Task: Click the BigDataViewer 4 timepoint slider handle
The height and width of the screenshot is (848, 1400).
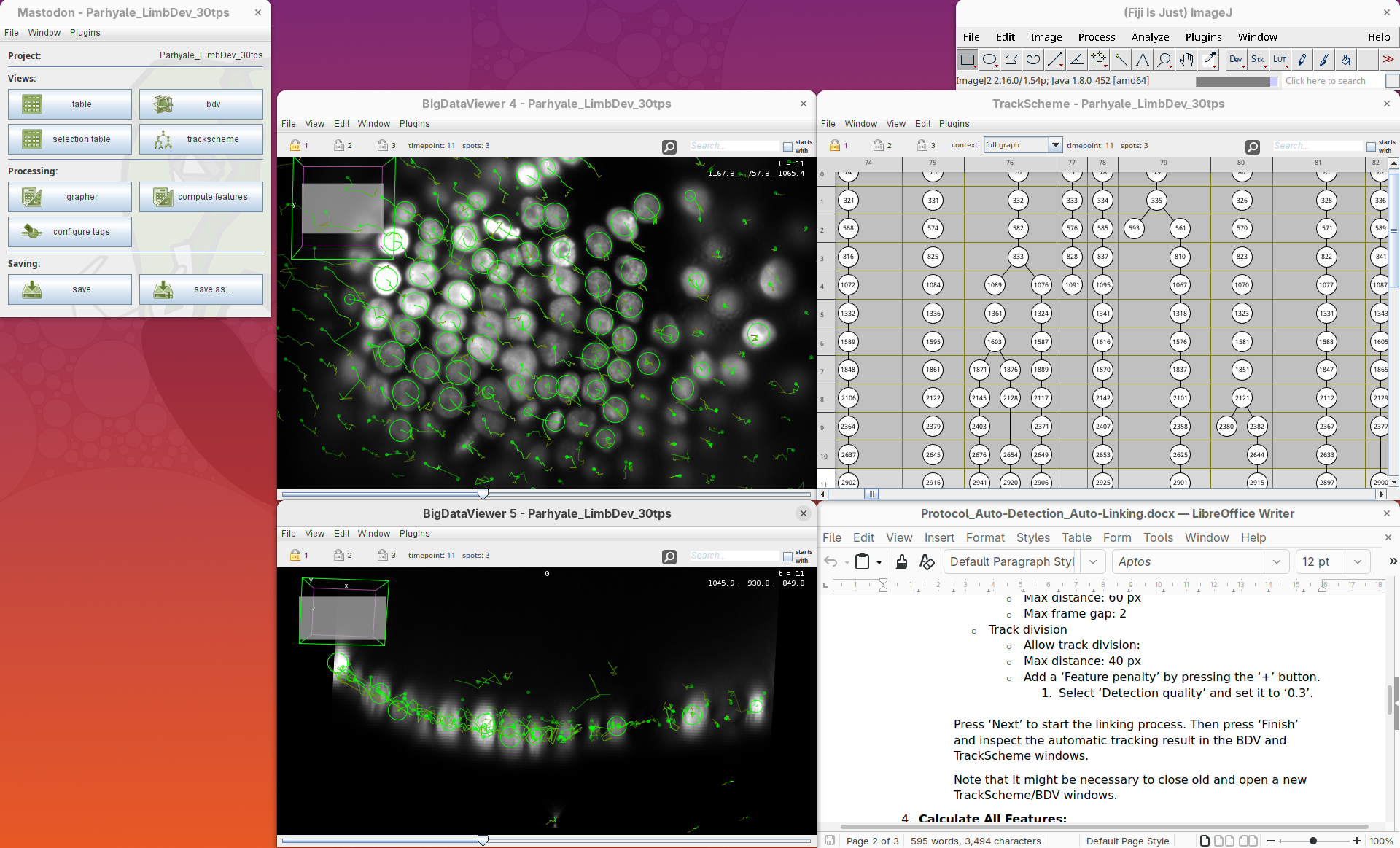Action: coord(483,494)
